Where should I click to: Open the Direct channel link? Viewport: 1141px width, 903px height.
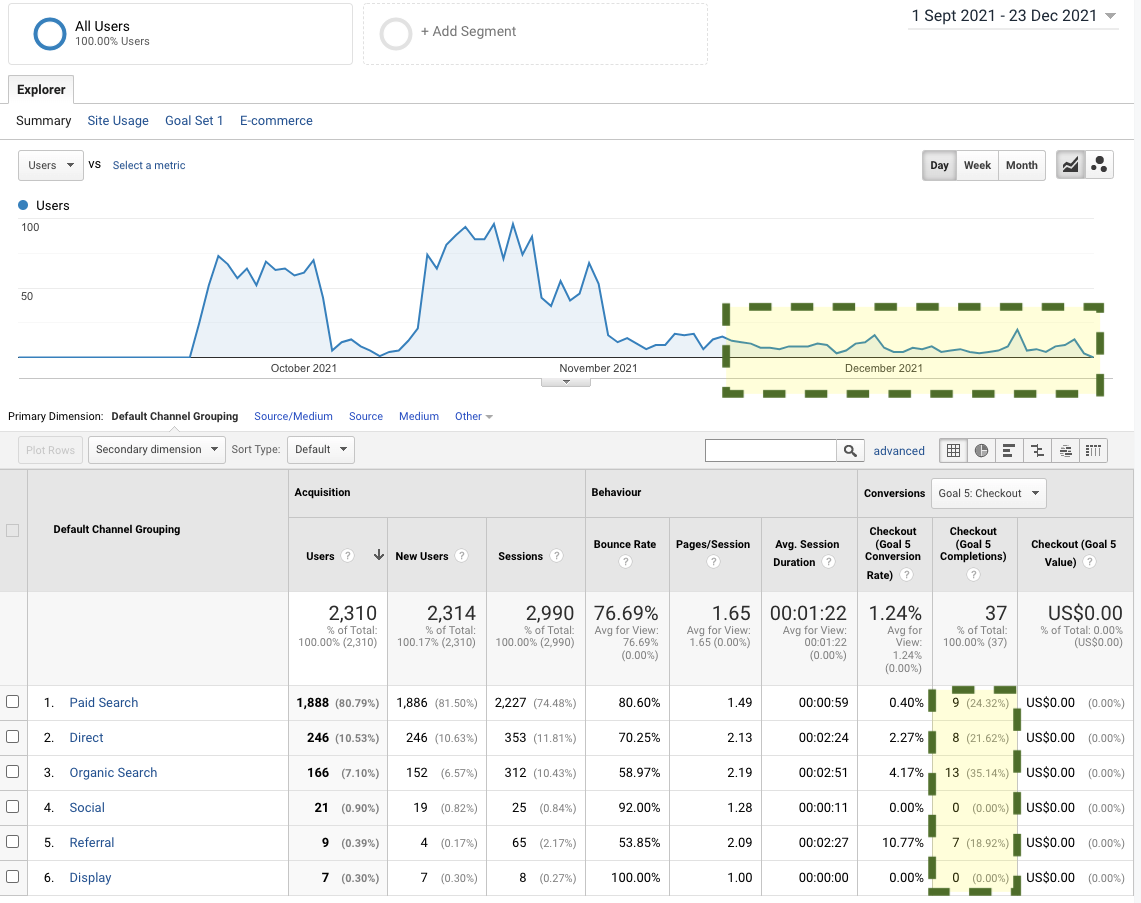86,737
